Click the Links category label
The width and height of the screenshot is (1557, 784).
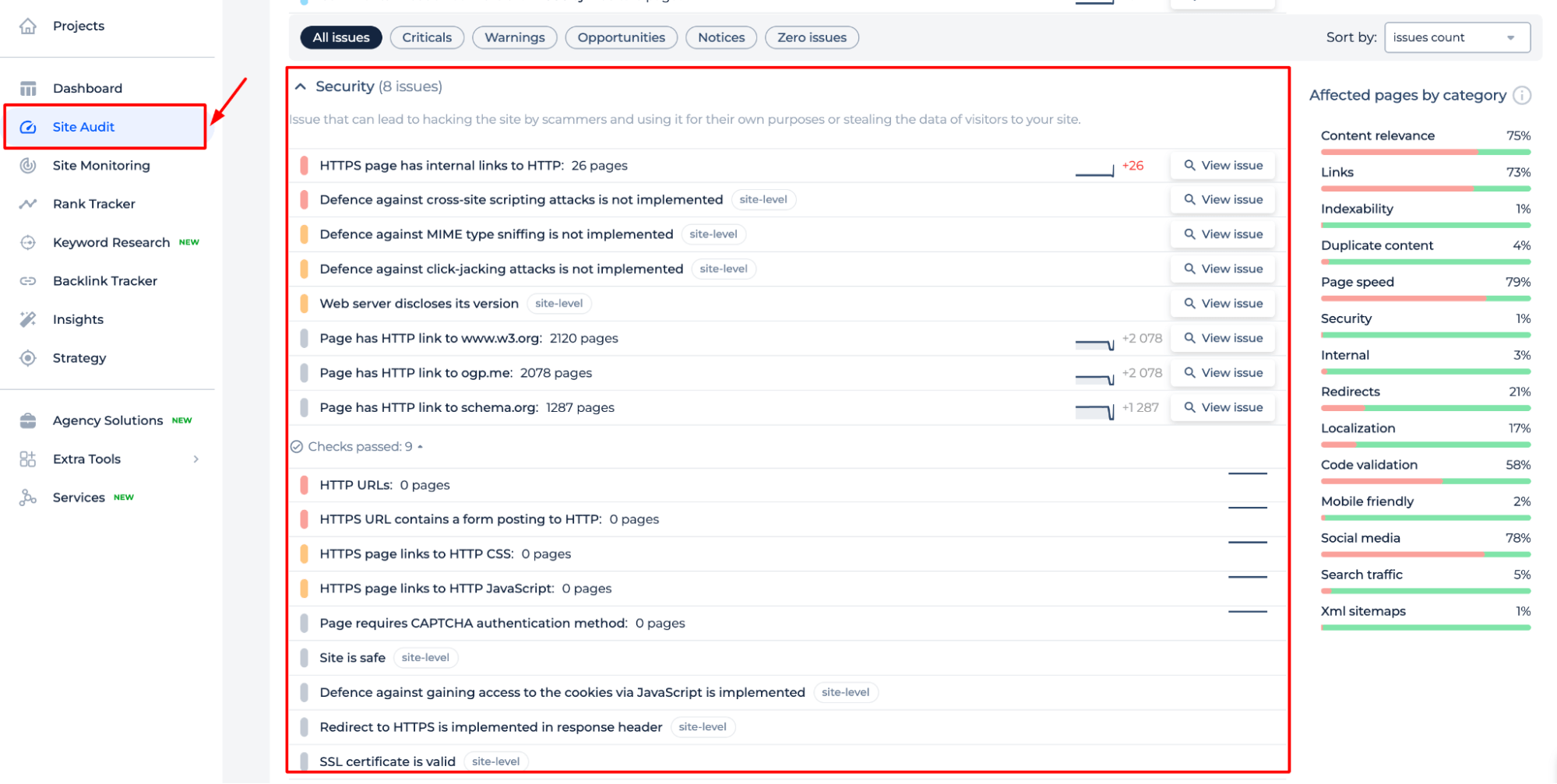pos(1337,172)
